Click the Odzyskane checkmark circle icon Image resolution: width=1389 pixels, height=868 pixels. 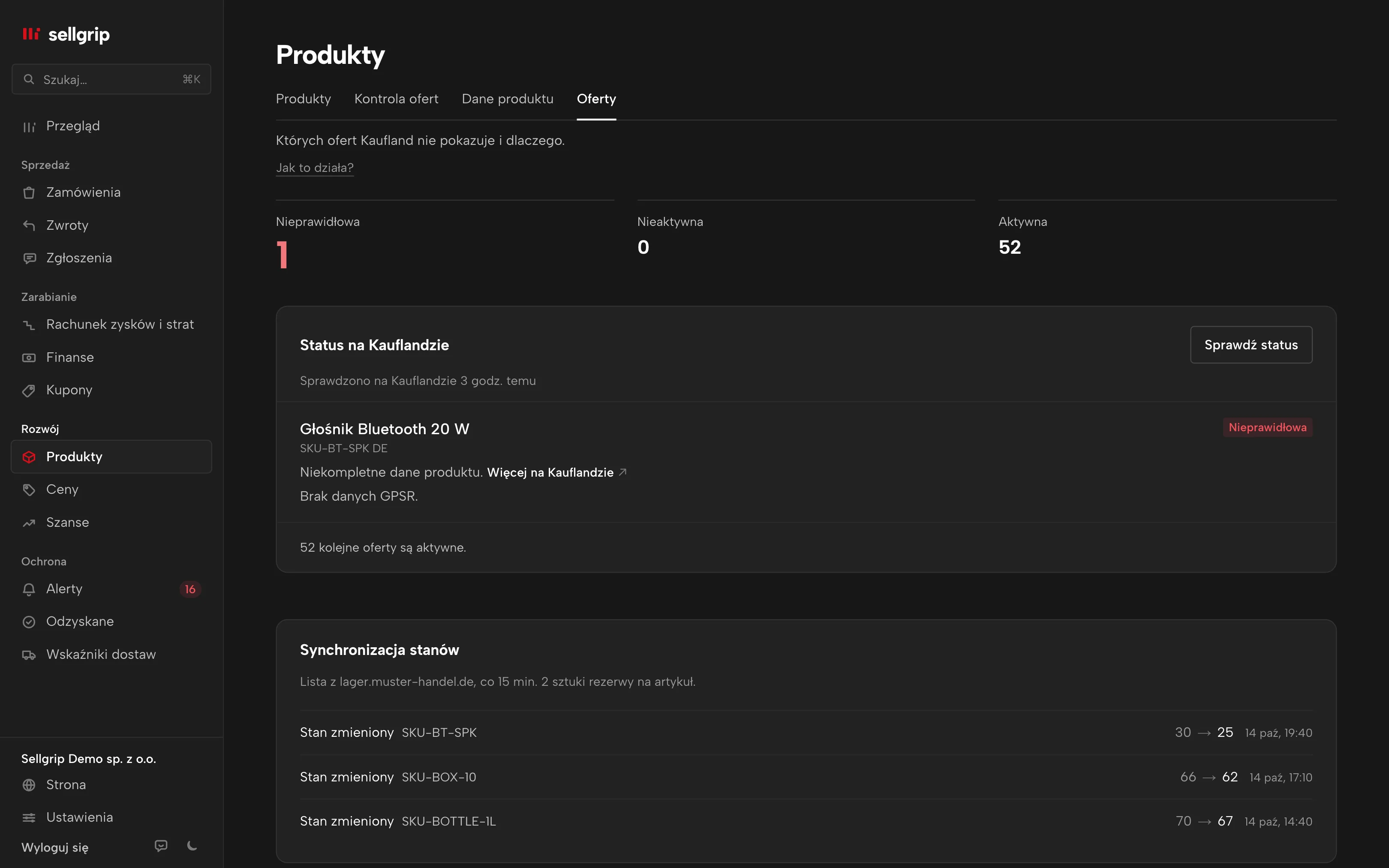pyautogui.click(x=29, y=622)
